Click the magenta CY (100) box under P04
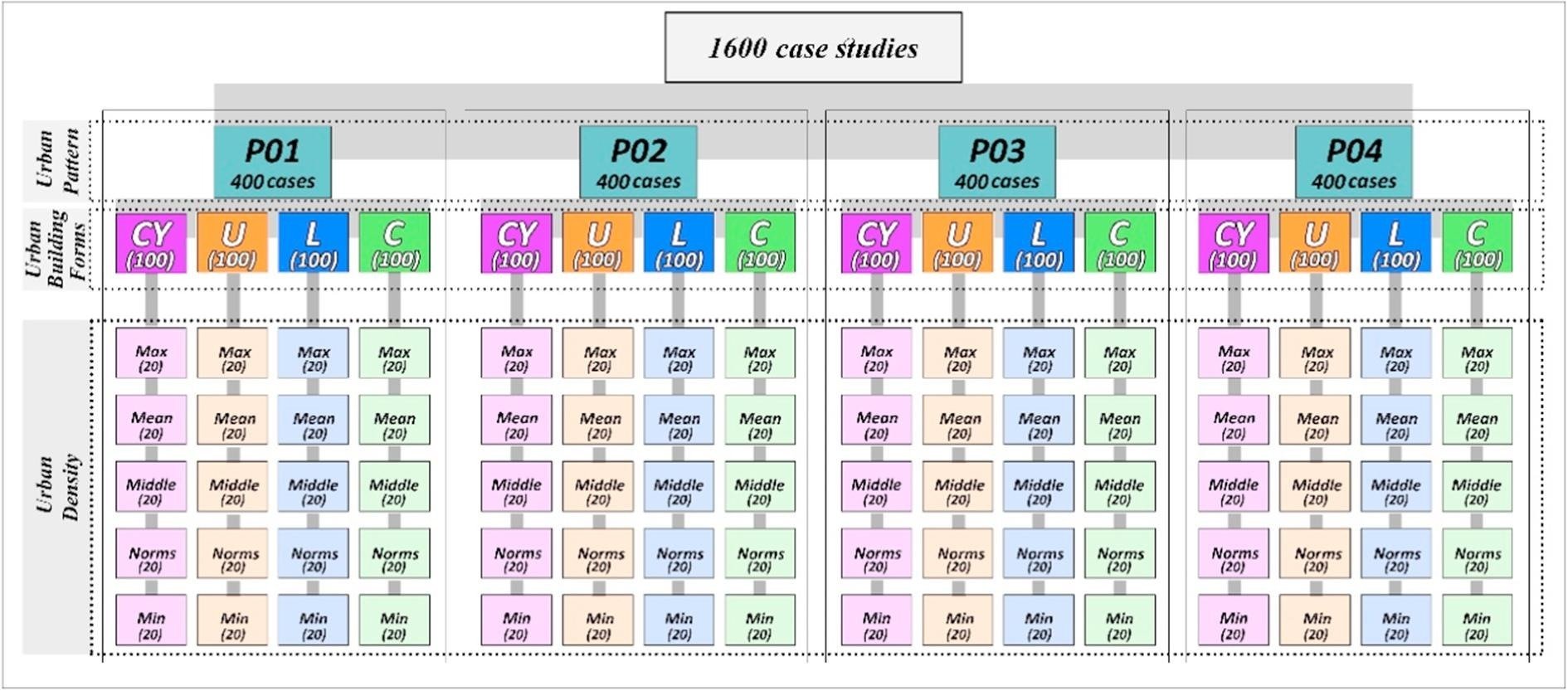Screen dimensions: 1568x691 [x=1233, y=243]
